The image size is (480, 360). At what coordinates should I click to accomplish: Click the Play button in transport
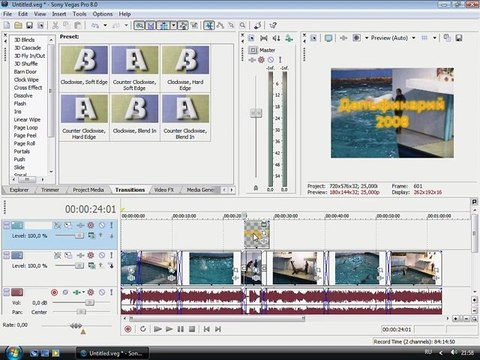pos(169,329)
